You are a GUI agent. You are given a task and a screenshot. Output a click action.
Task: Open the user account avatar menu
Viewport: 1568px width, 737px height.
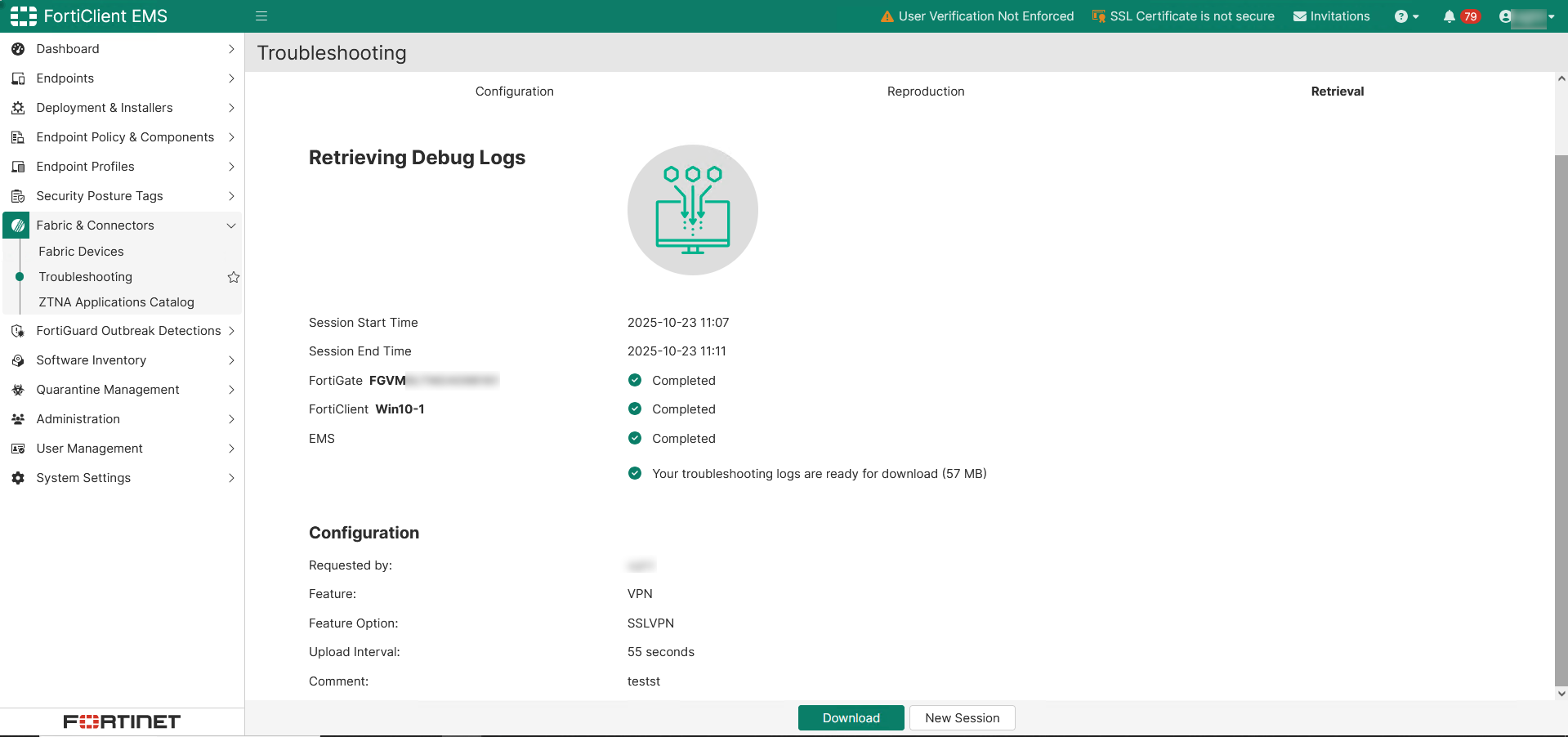pyautogui.click(x=1526, y=16)
